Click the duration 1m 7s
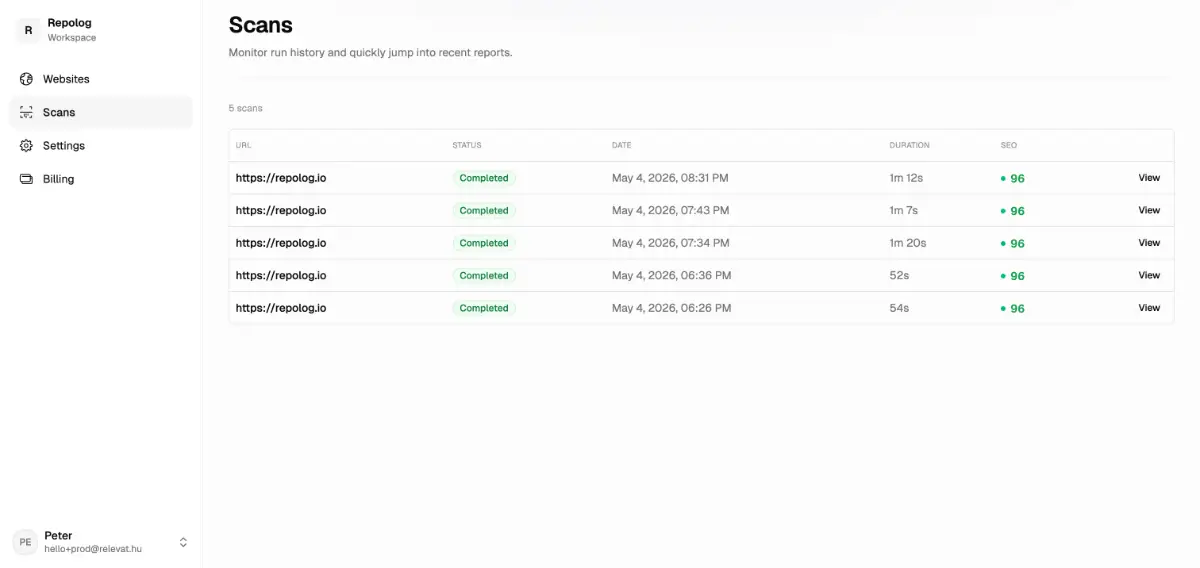The height and width of the screenshot is (568, 1200). (904, 210)
